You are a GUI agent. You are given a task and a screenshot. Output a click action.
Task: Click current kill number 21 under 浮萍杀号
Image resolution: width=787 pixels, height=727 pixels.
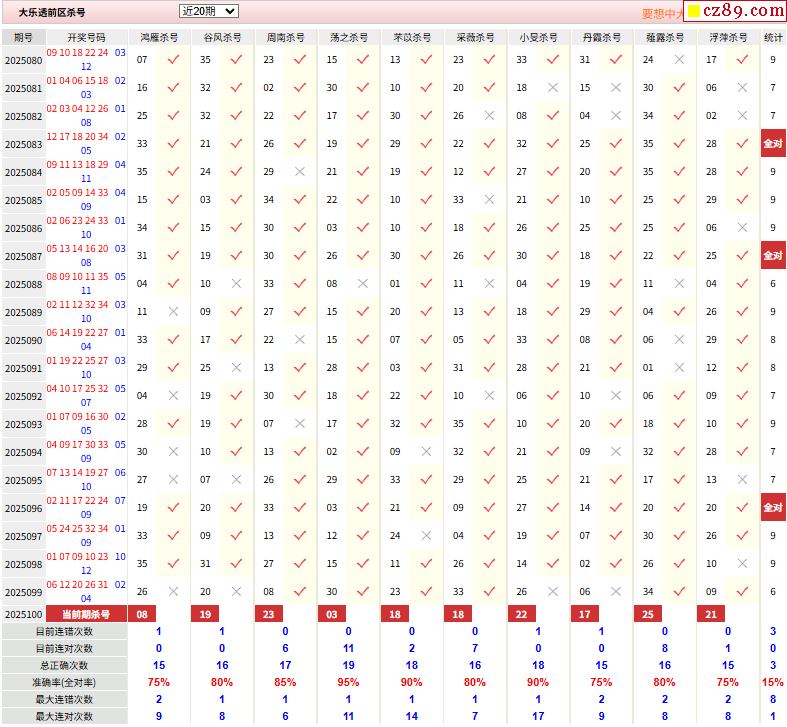click(x=711, y=614)
